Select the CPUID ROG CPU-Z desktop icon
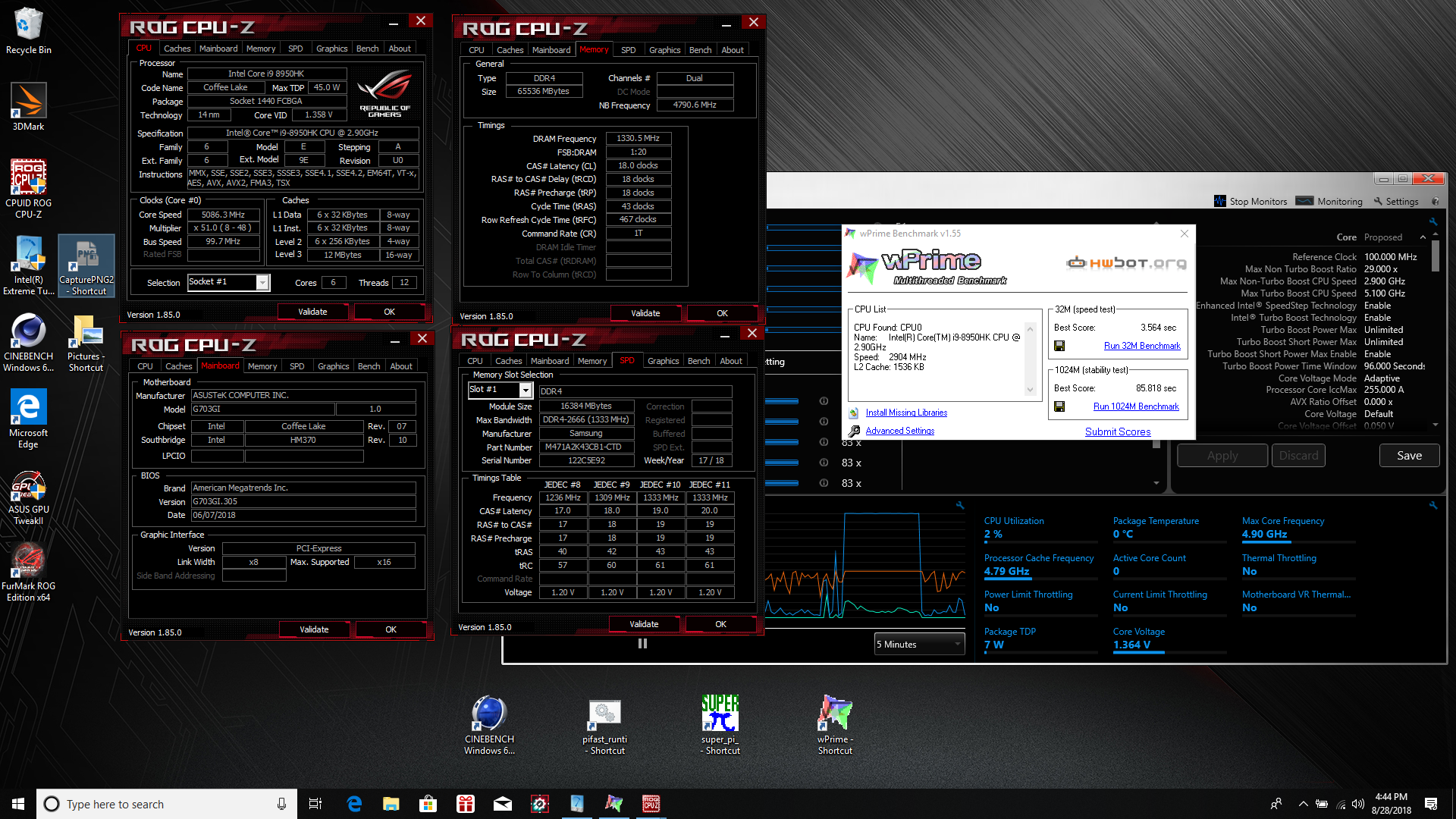 pos(28,189)
